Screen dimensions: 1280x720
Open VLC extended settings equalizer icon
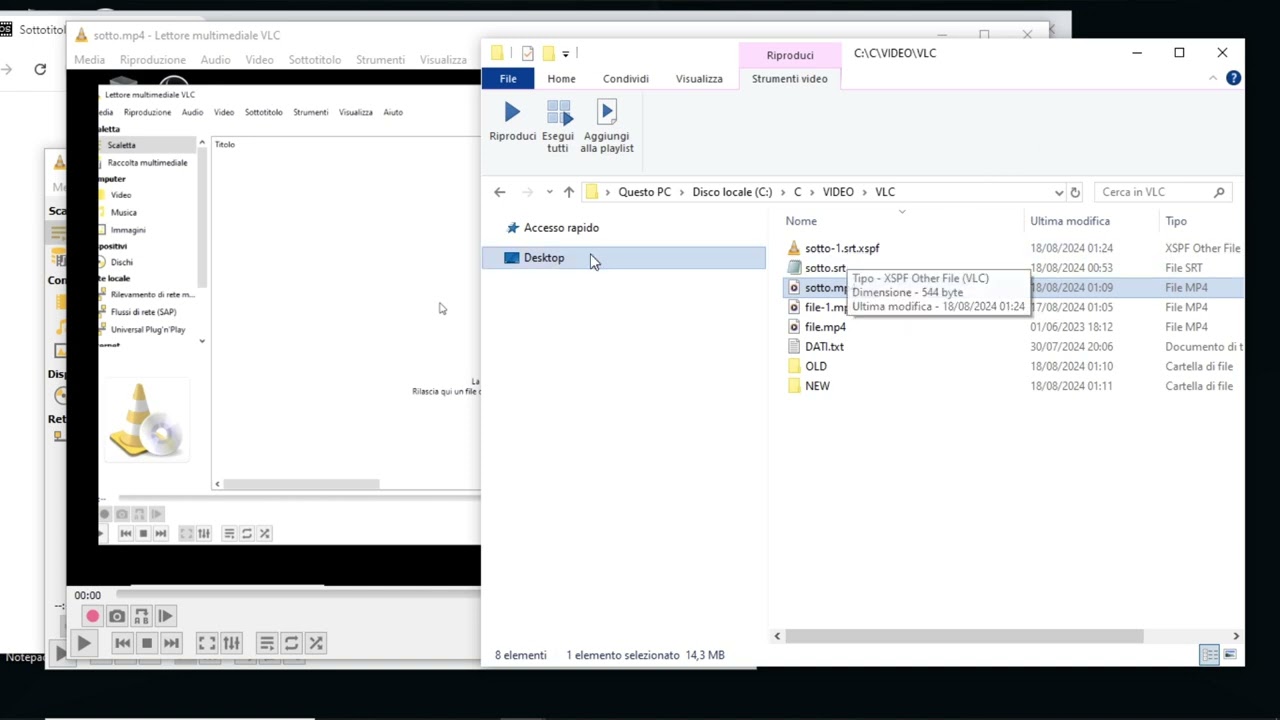coord(231,644)
